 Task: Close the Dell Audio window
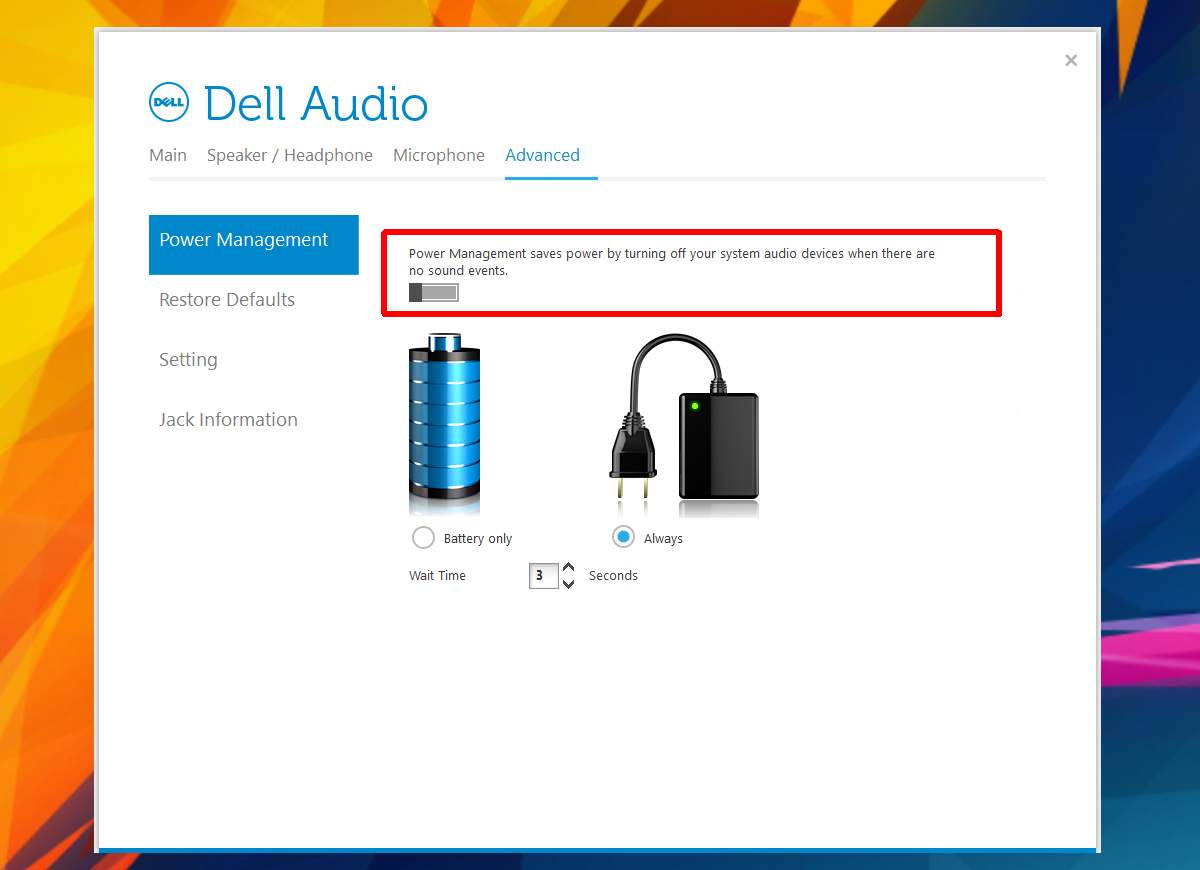(x=1071, y=60)
